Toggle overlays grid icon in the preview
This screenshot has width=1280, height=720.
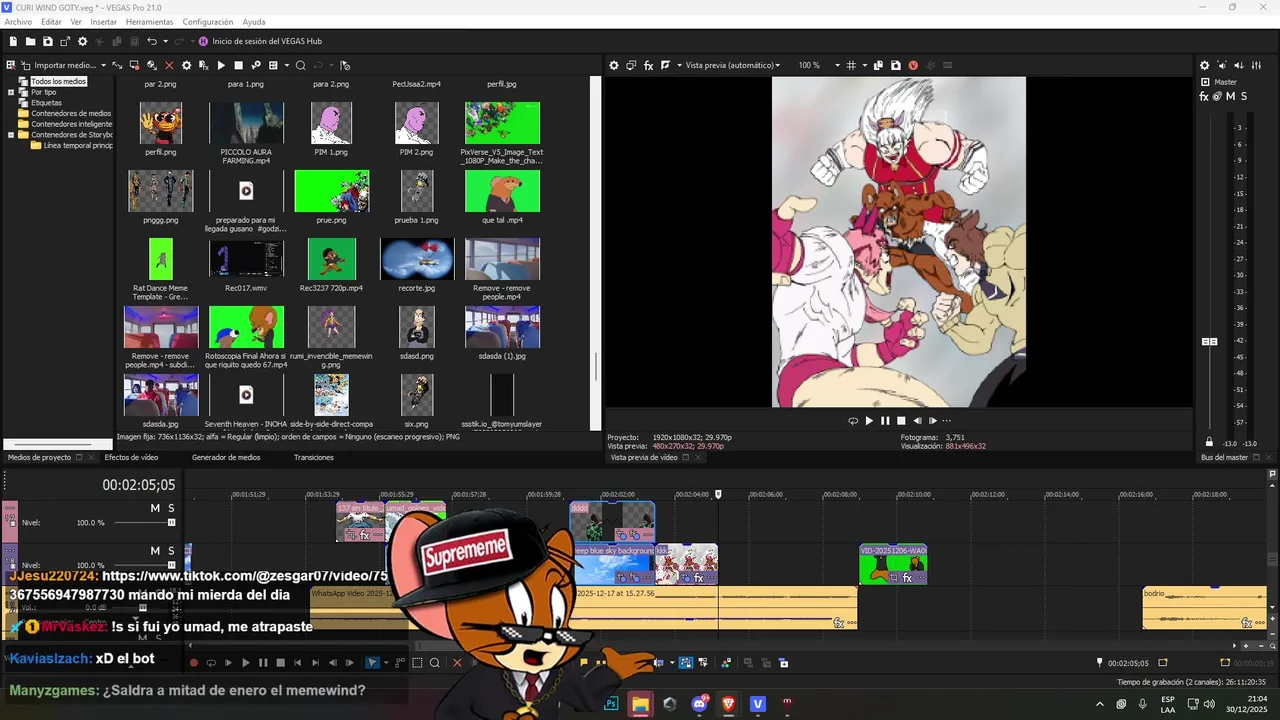pyautogui.click(x=851, y=65)
